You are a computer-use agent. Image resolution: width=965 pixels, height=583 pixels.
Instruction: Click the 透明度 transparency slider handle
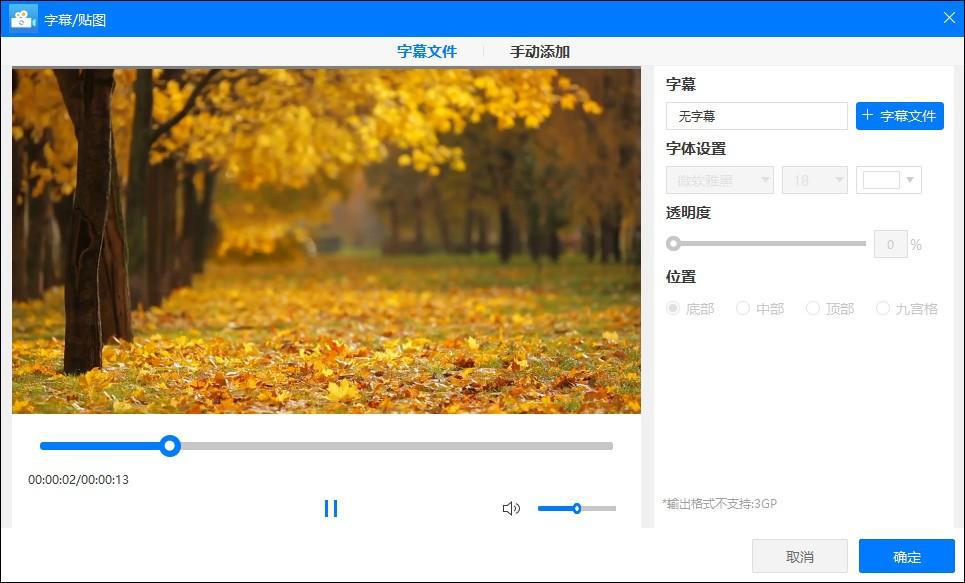[673, 244]
